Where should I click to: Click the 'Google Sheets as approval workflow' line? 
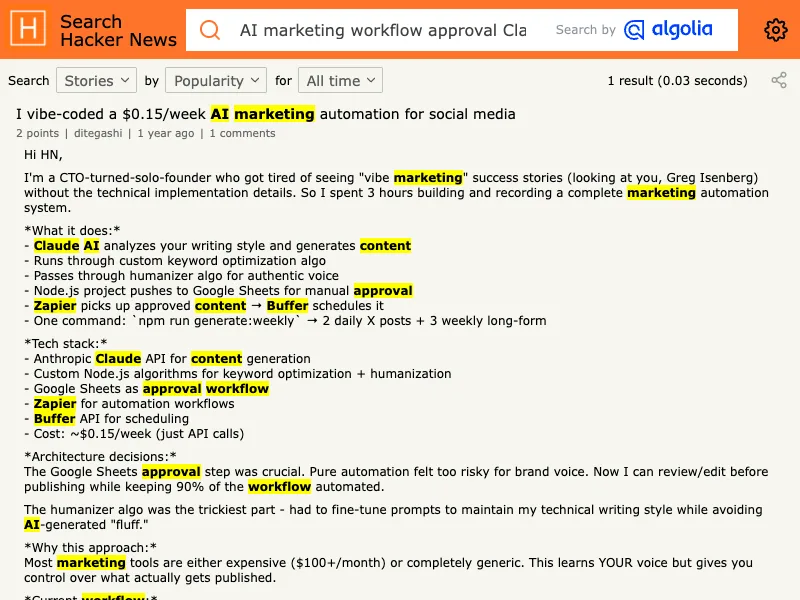coord(146,389)
